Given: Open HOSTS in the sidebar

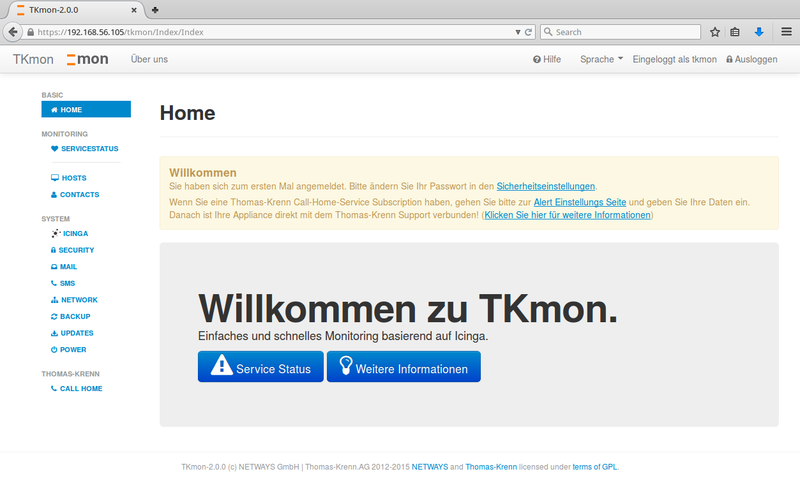Looking at the screenshot, I should [x=69, y=178].
